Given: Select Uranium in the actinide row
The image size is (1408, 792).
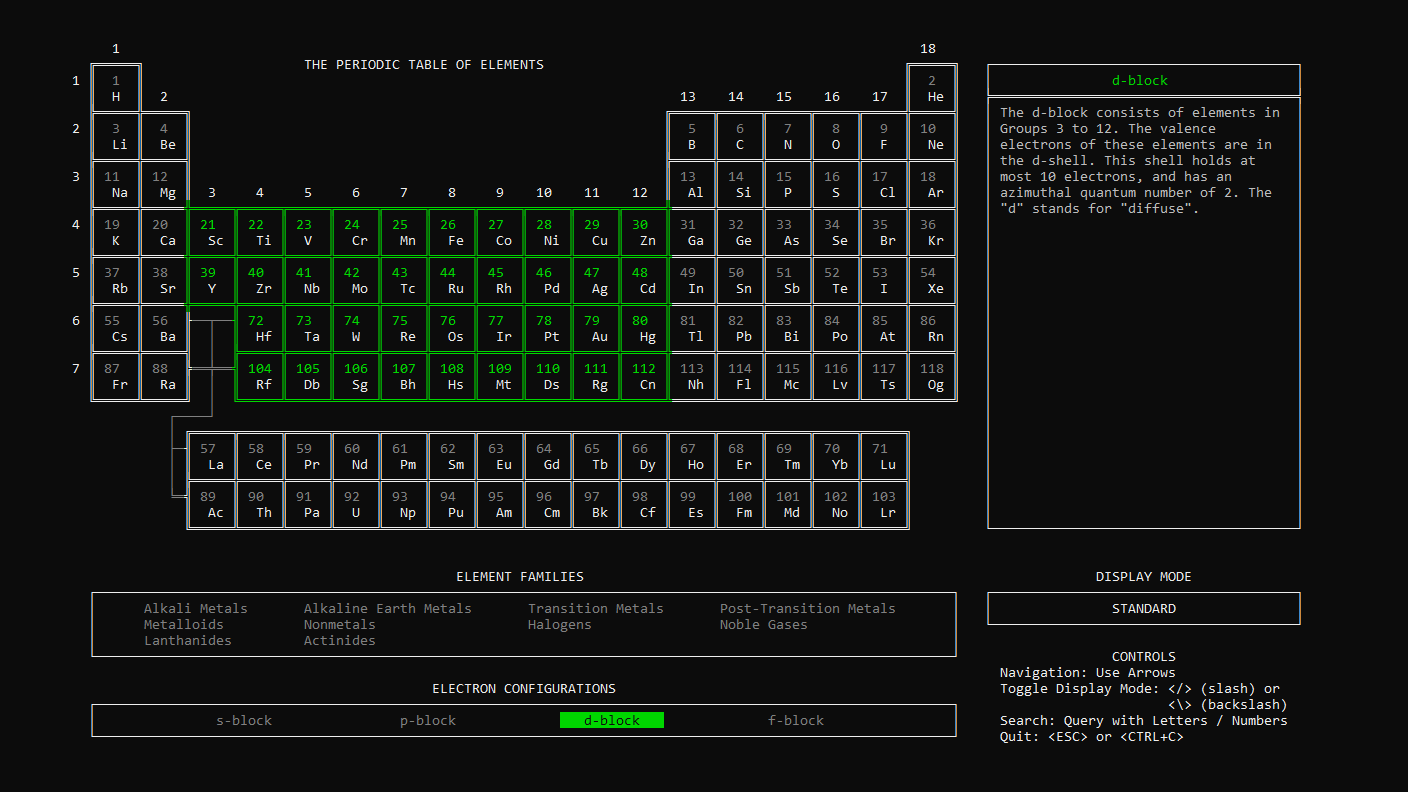Looking at the screenshot, I should click(356, 502).
